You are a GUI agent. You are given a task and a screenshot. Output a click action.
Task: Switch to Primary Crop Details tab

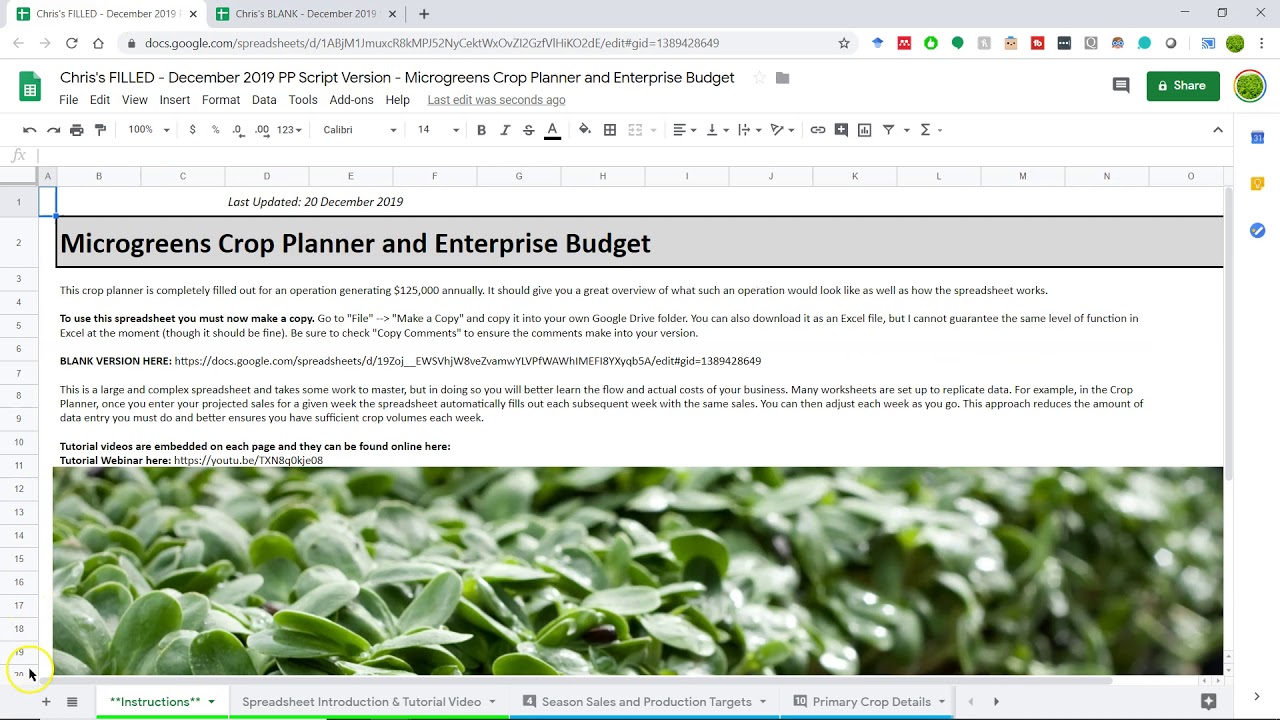(x=870, y=702)
